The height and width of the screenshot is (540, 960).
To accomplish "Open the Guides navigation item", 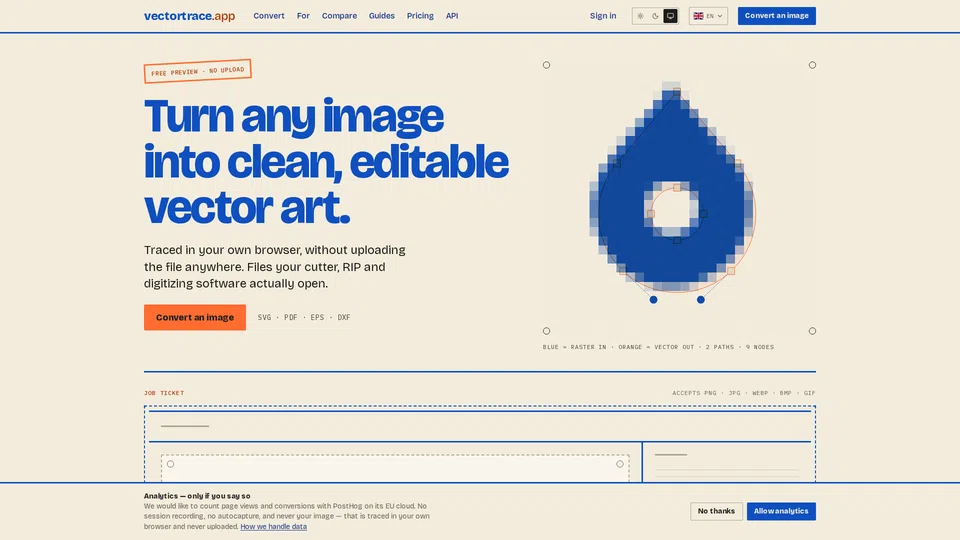I will coord(381,16).
